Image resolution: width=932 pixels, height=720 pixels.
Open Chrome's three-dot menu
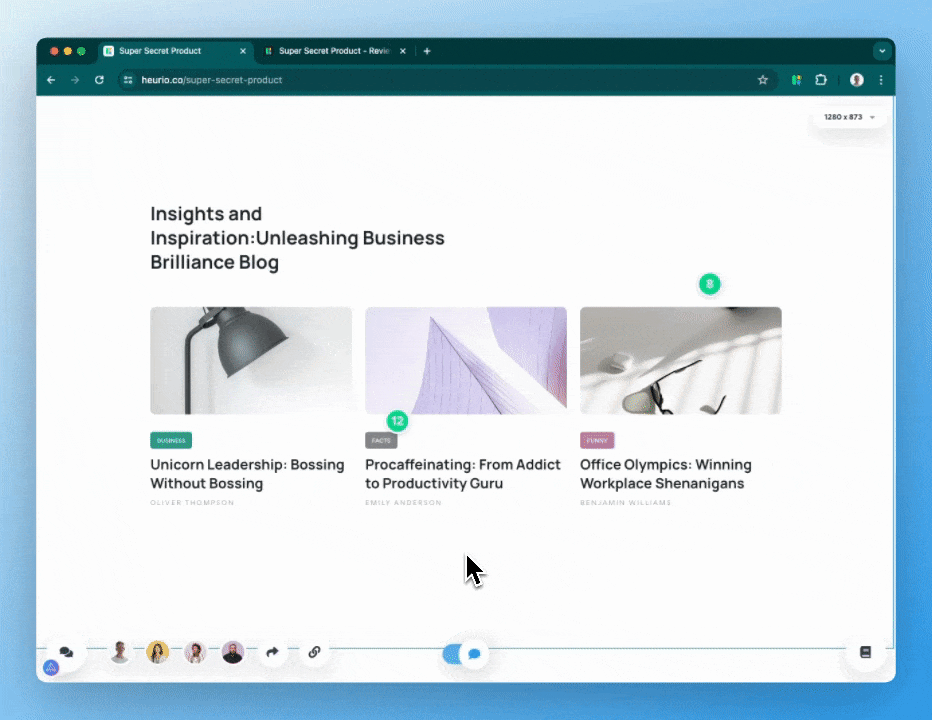pos(881,80)
